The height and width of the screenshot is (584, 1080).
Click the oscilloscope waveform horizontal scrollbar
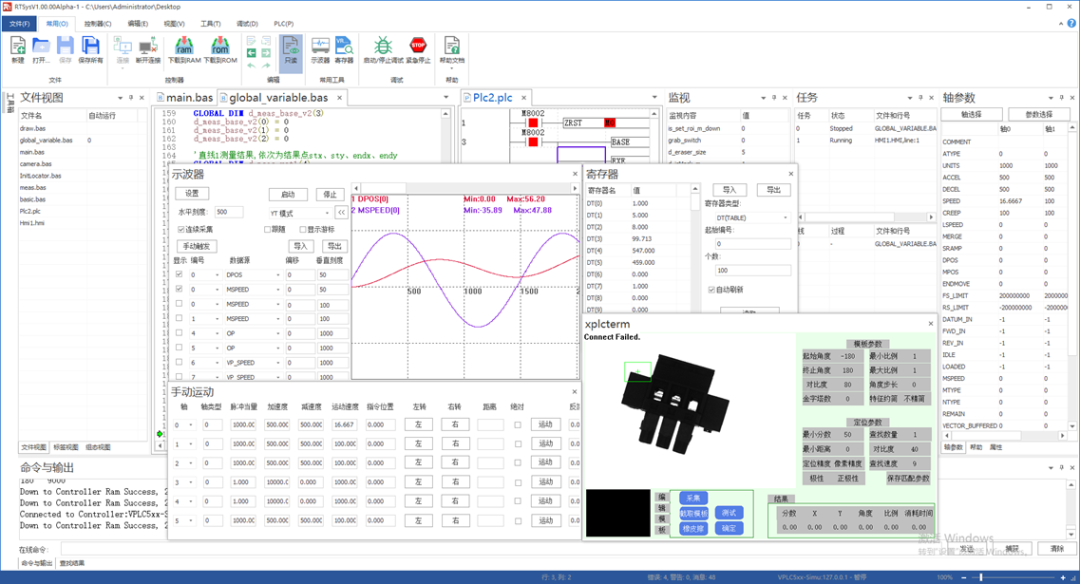(466, 188)
